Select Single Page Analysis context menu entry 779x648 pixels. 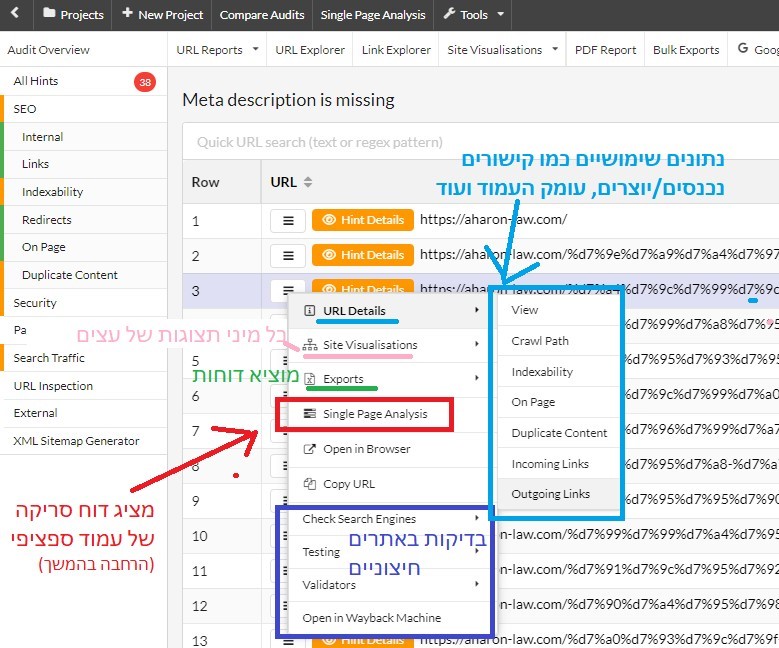[x=389, y=414]
